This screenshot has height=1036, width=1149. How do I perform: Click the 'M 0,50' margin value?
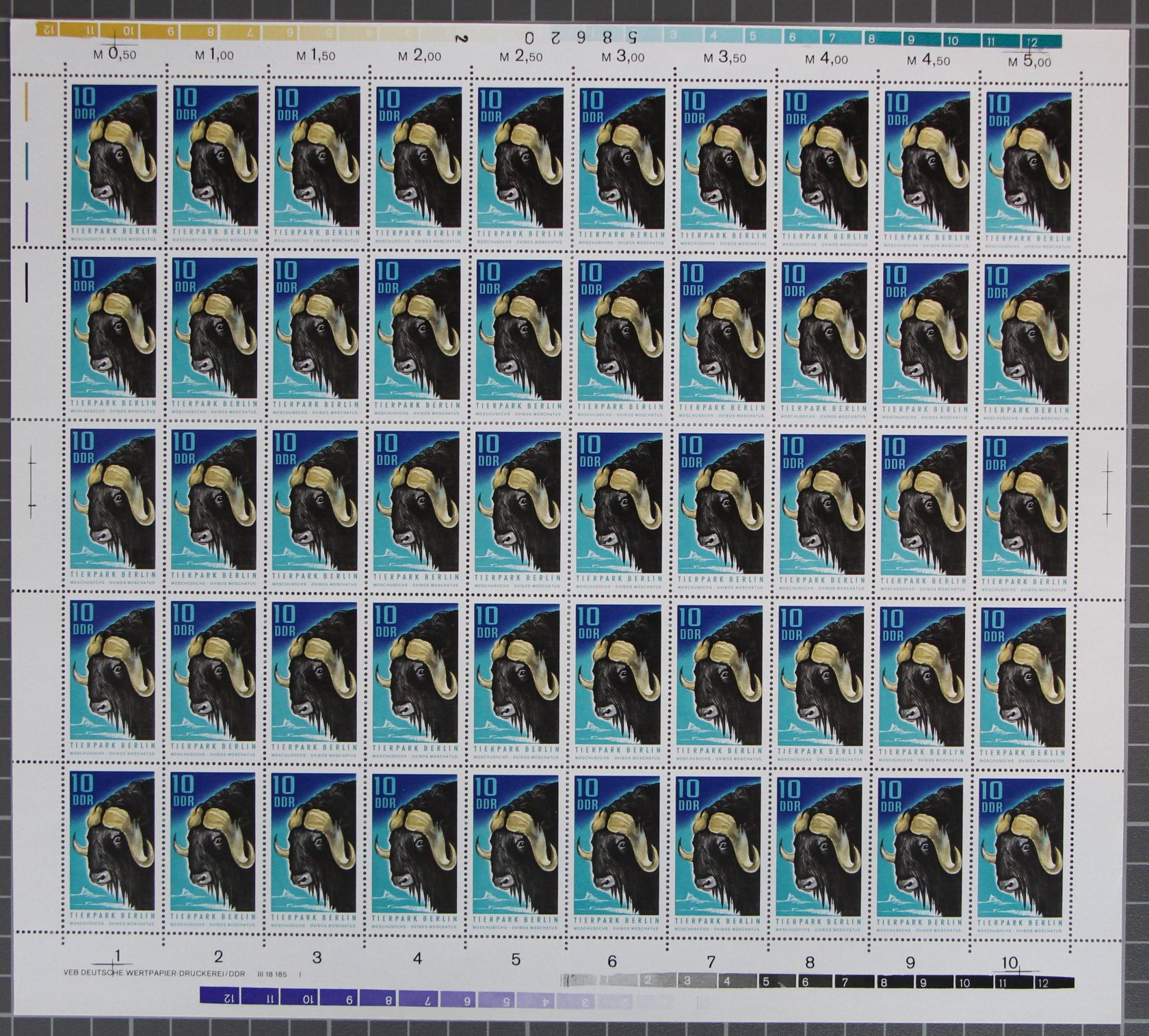click(115, 54)
